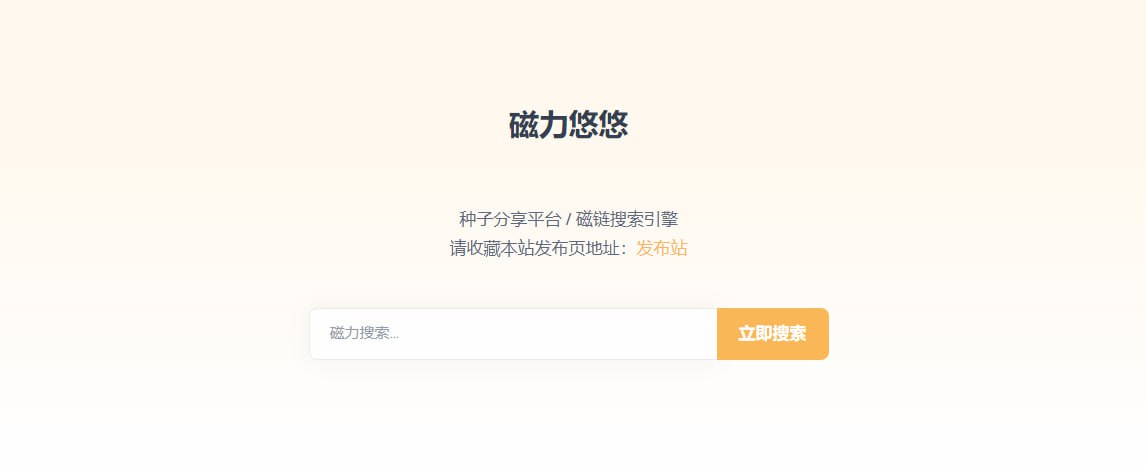Click the 磁力悠悠 site title
This screenshot has width=1146, height=471.
pyautogui.click(x=568, y=126)
